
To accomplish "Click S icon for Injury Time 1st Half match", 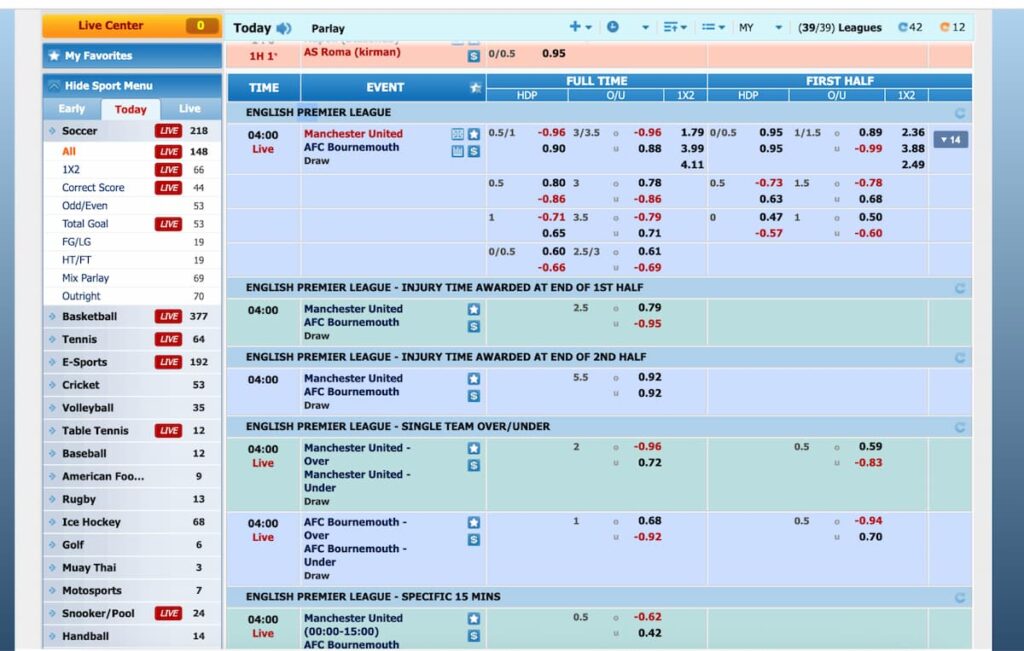I will (474, 326).
